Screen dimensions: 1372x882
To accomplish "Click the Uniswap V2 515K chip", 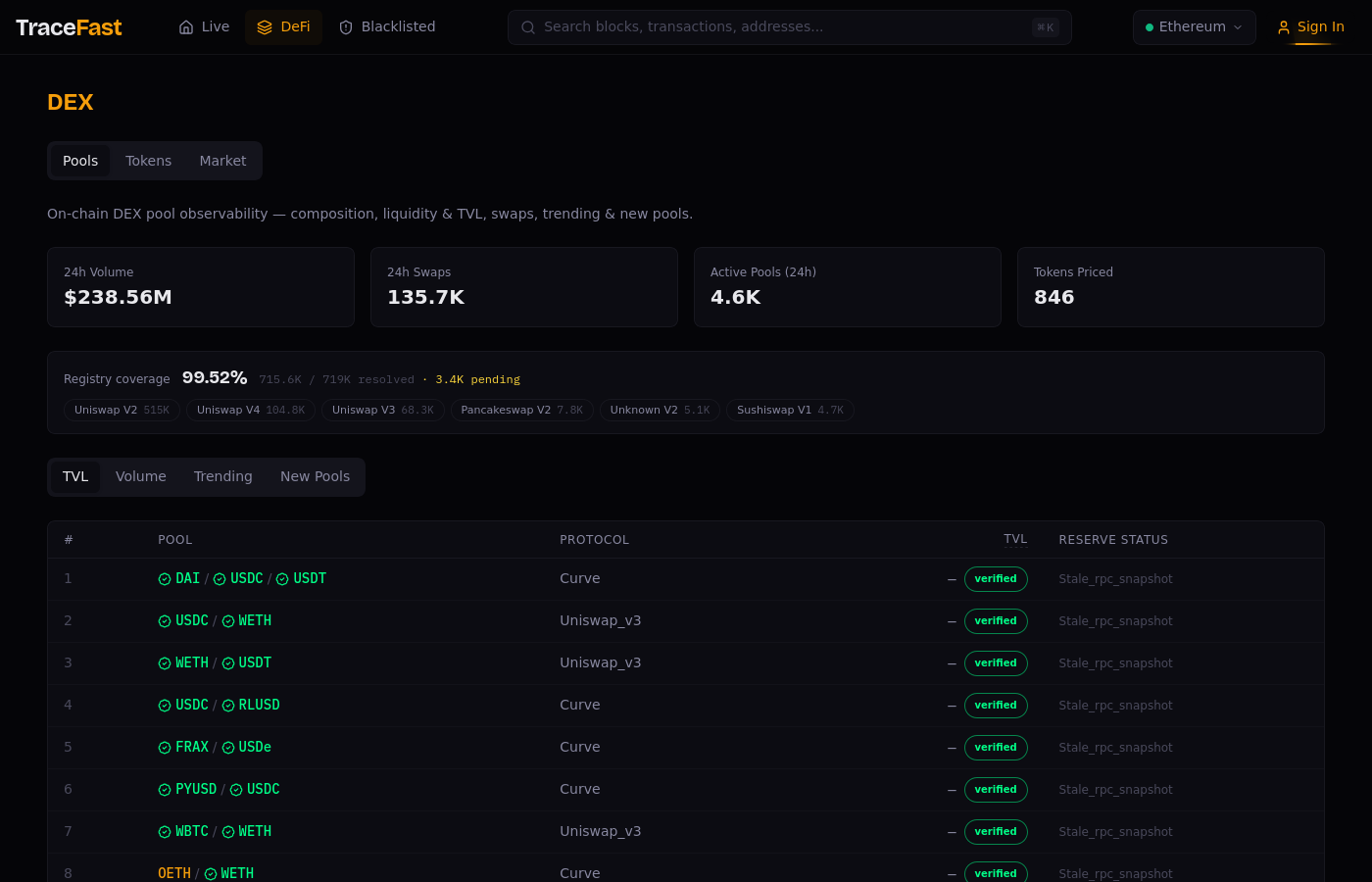I will 122,410.
